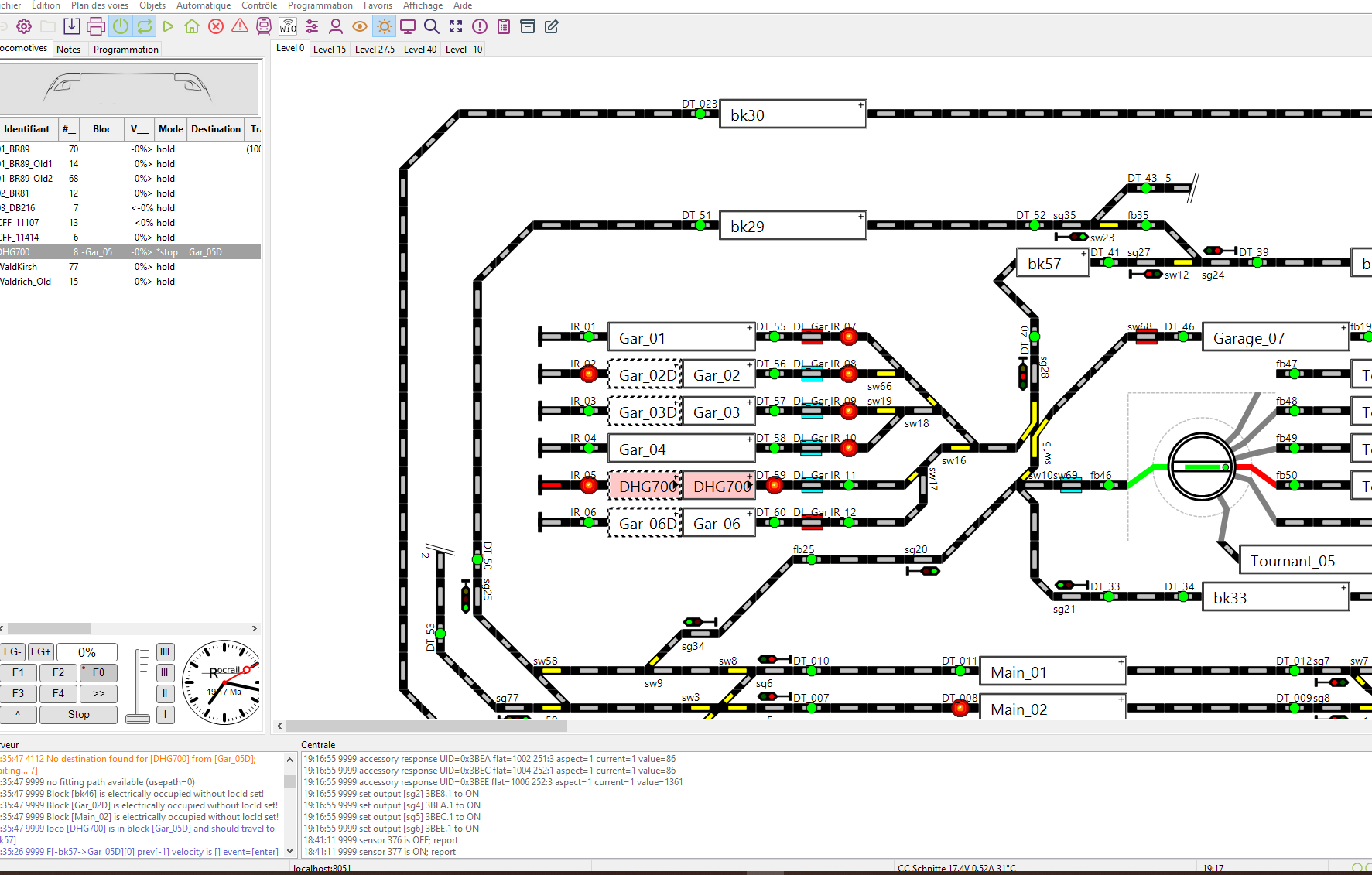Click the Stop button

[x=78, y=715]
